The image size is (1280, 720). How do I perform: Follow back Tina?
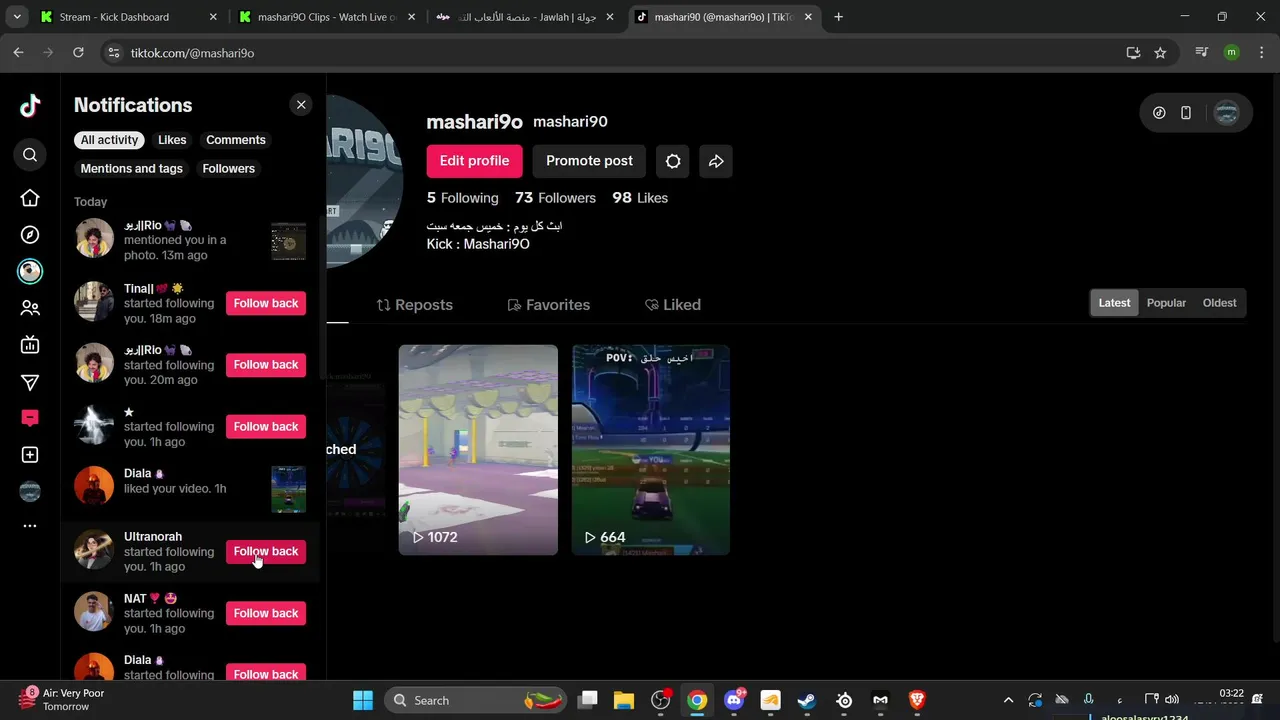(266, 303)
